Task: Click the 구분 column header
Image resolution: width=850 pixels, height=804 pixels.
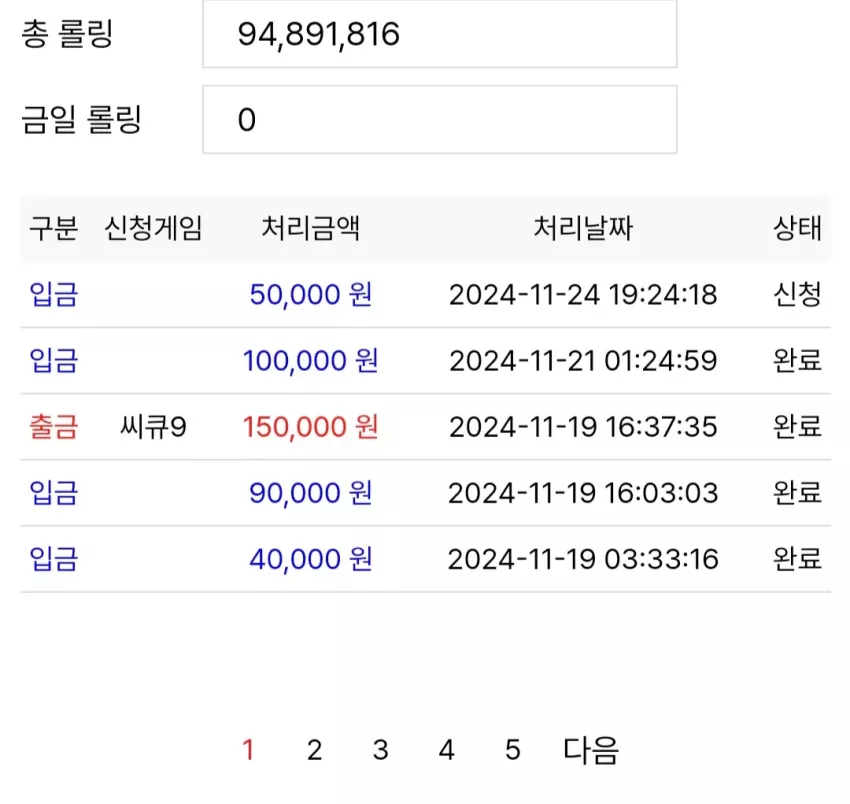Action: pyautogui.click(x=54, y=228)
